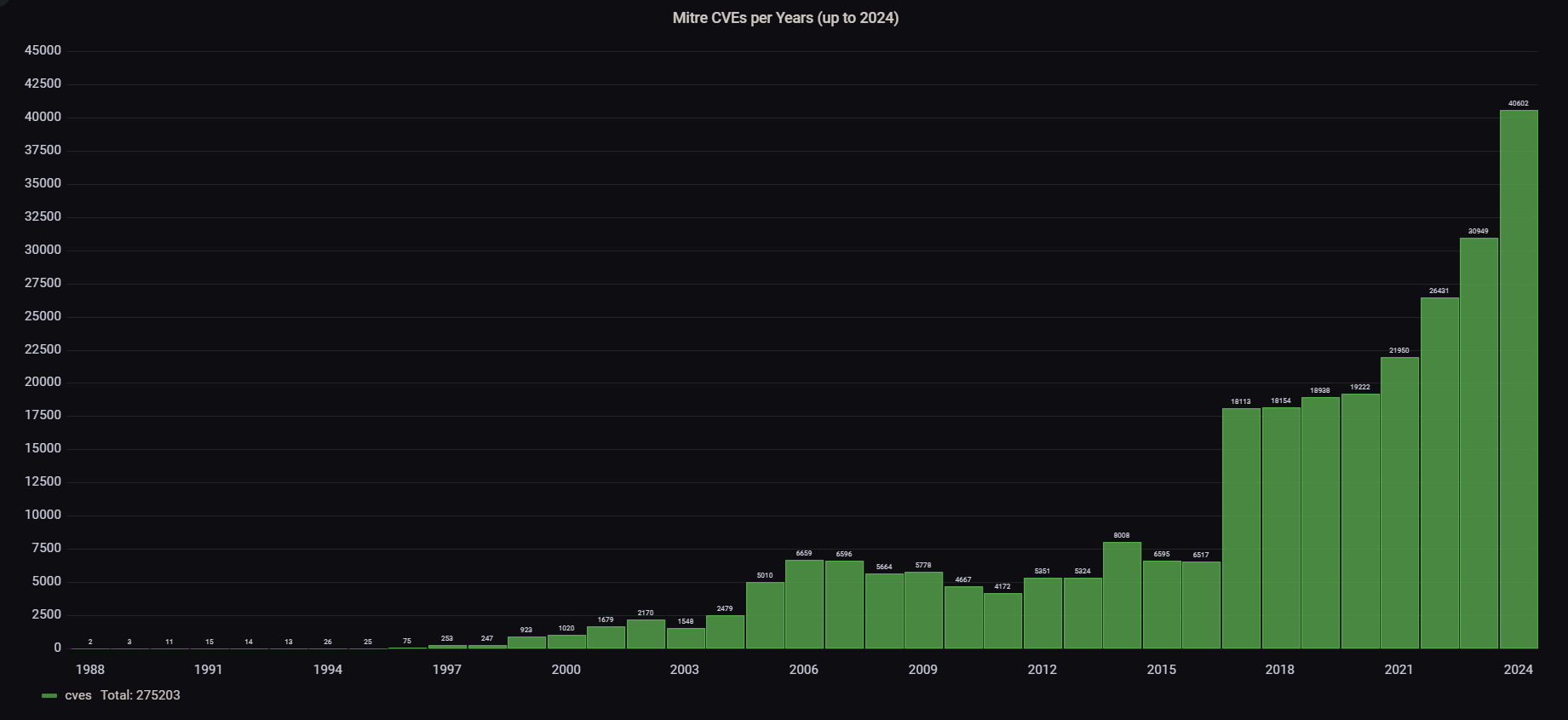The image size is (1568, 720).
Task: Click the 2014 bar showing 8008
Action: tap(1122, 595)
